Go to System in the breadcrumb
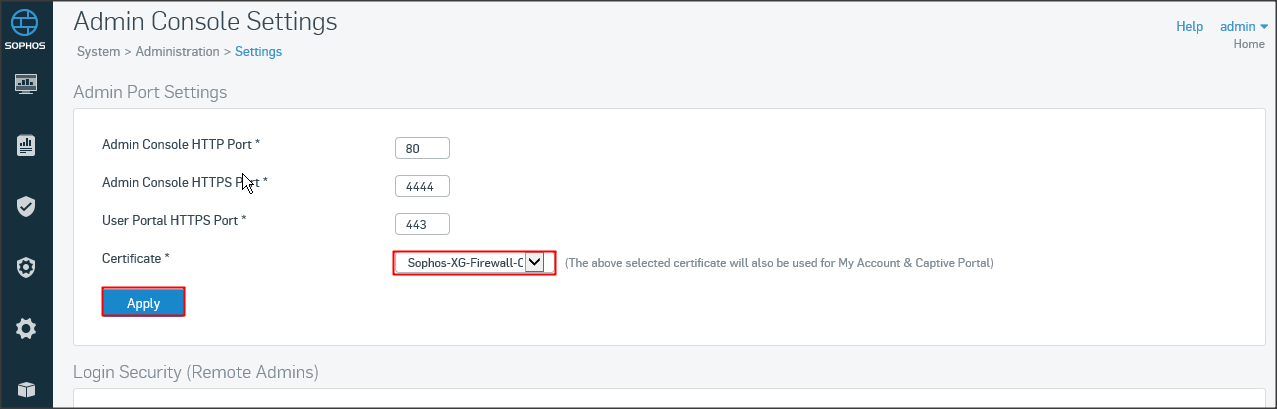This screenshot has height=409, width=1277. click(98, 52)
